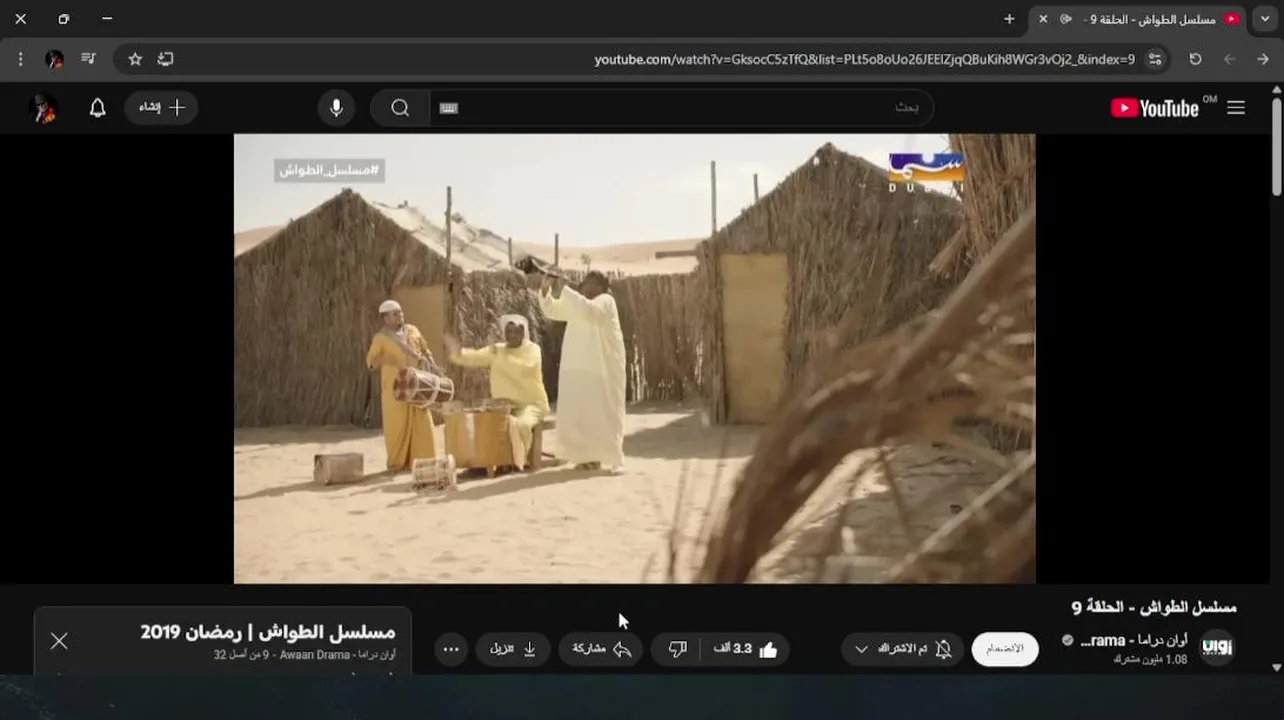Viewport: 1284px width, 720px height.
Task: Click the join (الانضمام) channel button
Action: [1005, 649]
